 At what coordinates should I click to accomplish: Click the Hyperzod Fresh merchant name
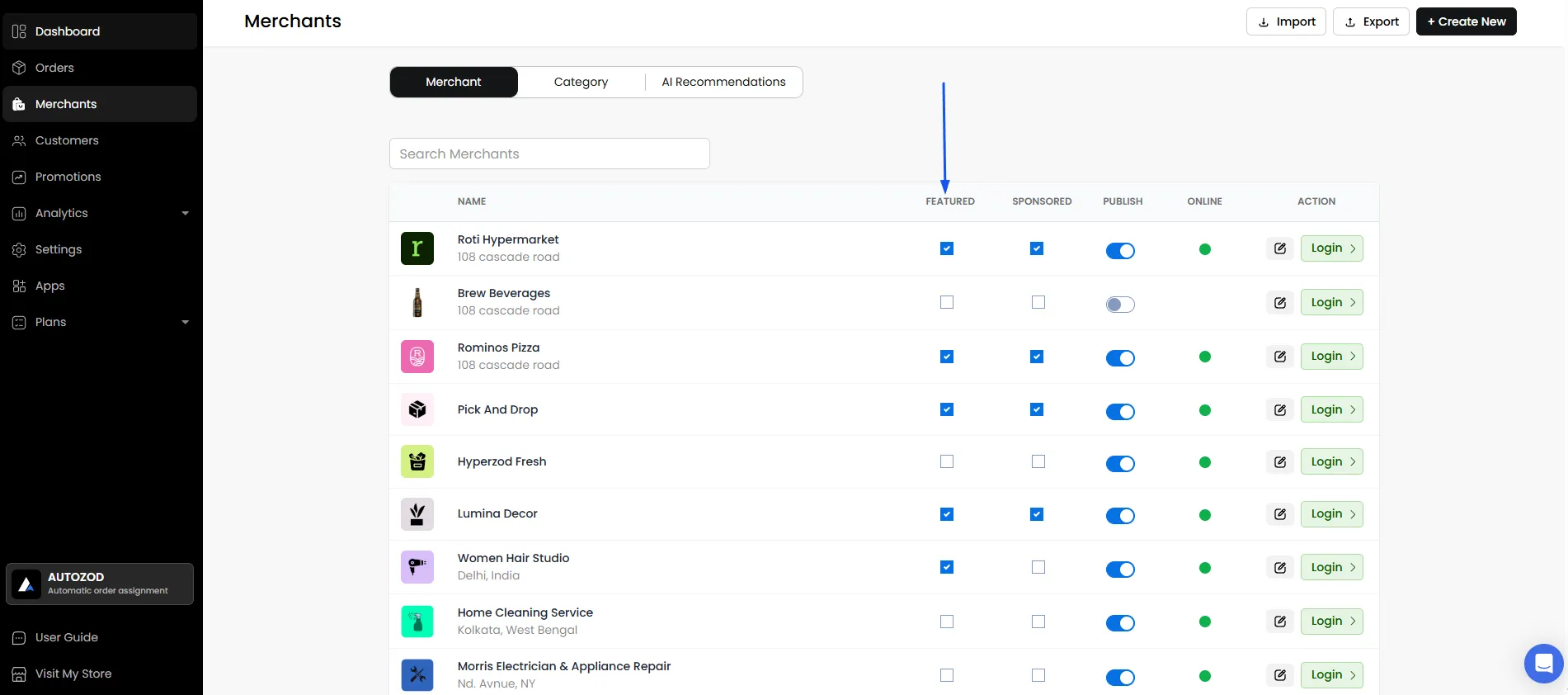pyautogui.click(x=501, y=461)
